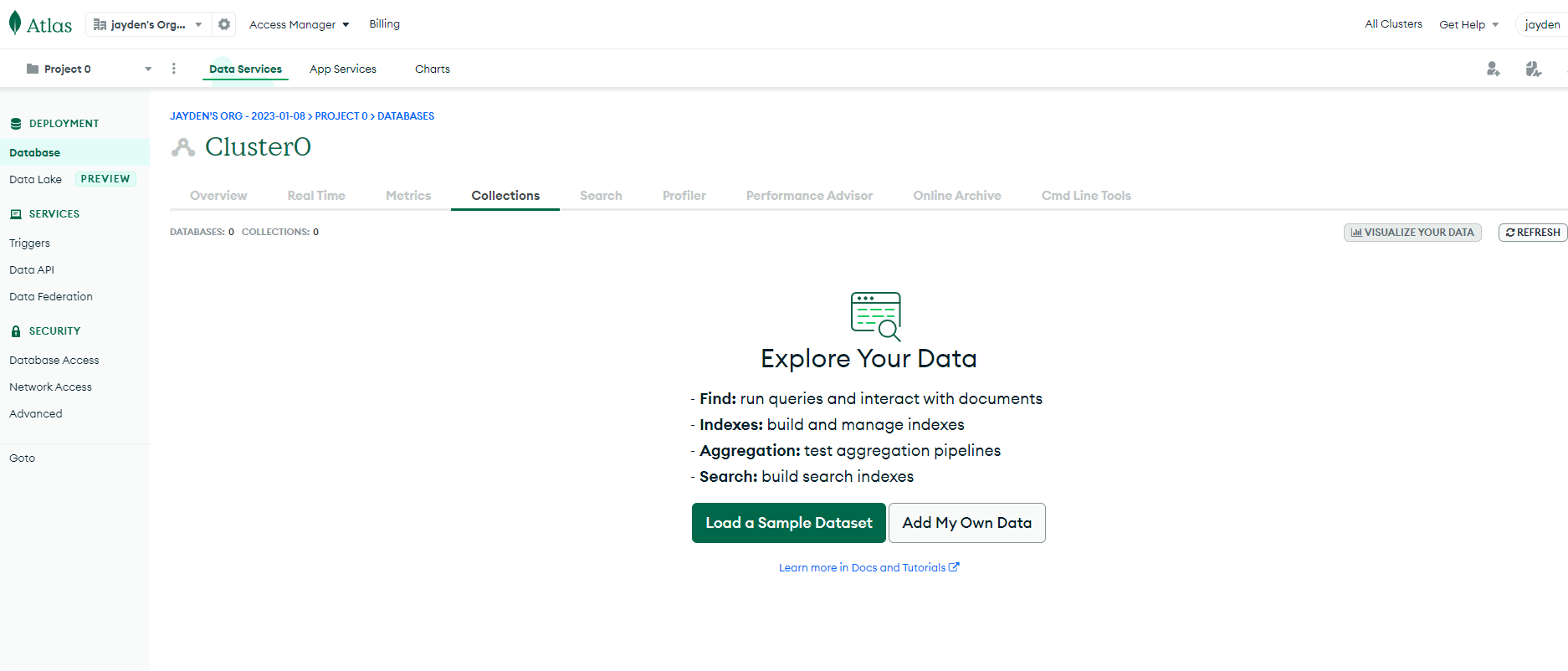Open the Access Manager dropdown

click(300, 24)
